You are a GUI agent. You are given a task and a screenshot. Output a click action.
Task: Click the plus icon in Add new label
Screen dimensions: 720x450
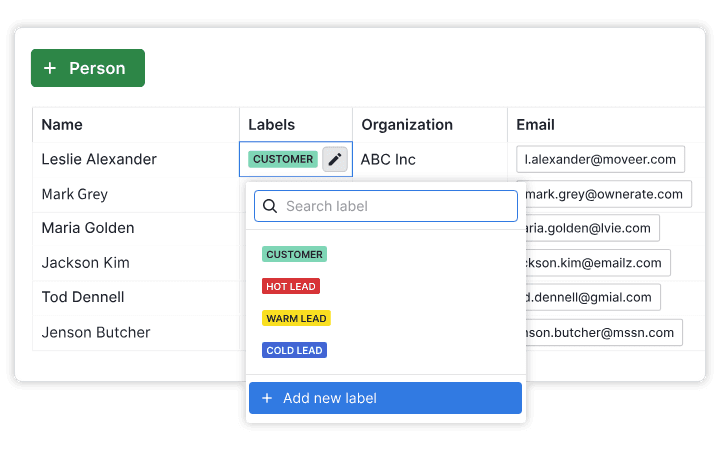click(x=267, y=398)
